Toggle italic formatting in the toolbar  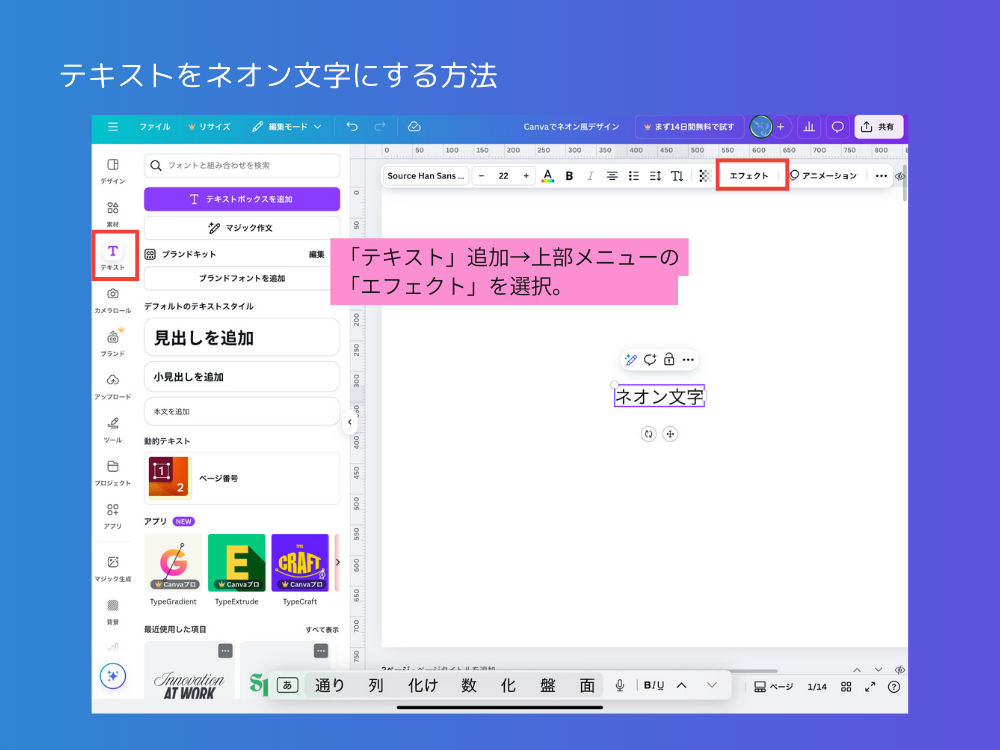(590, 176)
